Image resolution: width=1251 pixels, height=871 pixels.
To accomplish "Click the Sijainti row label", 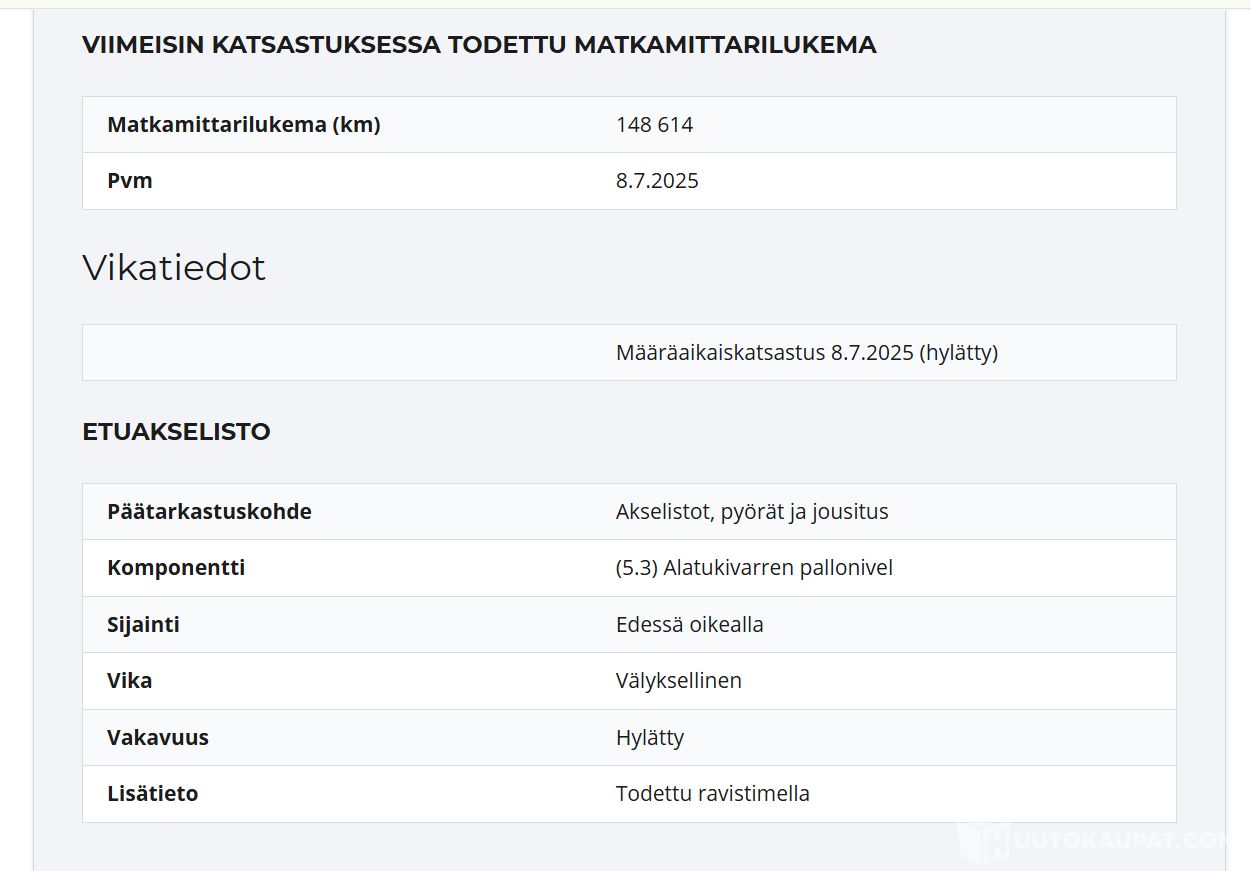I will pos(143,625).
